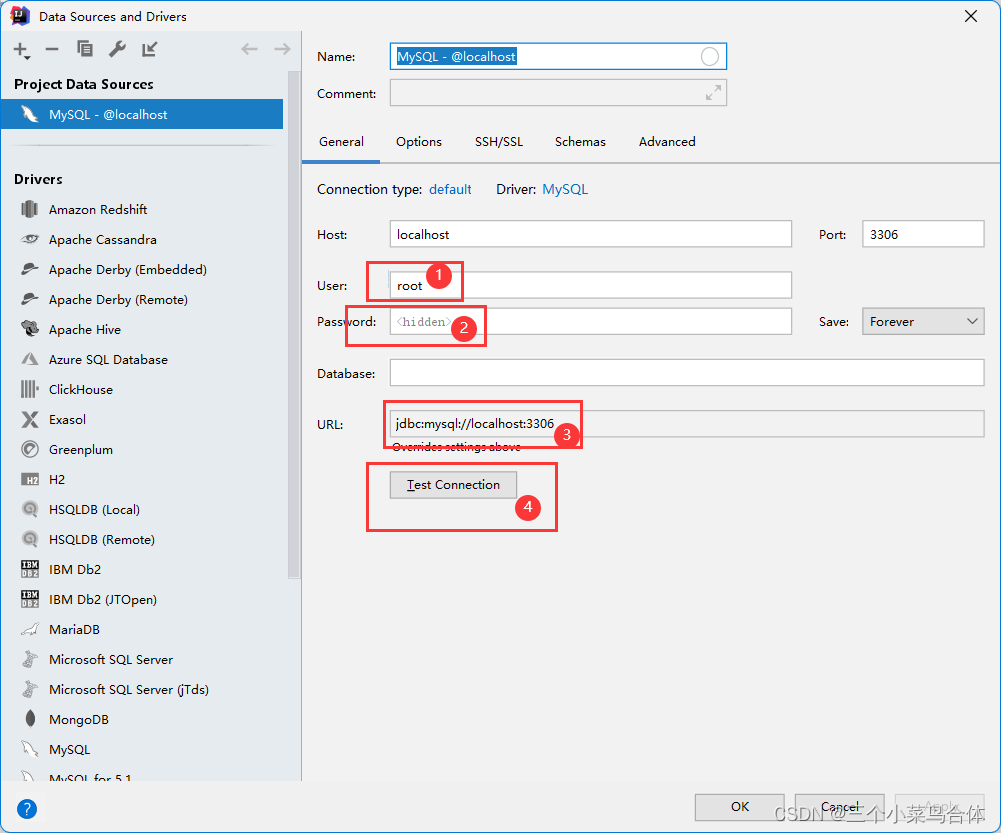
Task: Click the Forward arrow icon
Action: 282,49
